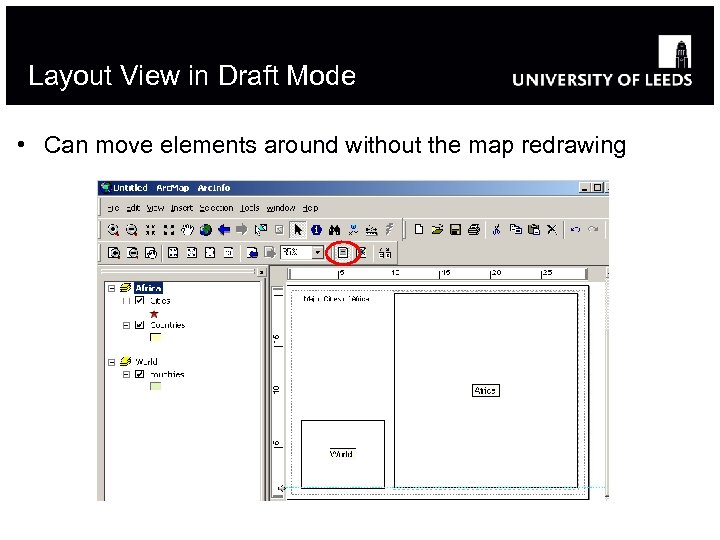This screenshot has height=540, width=720.
Task: Click the green World countries swatch
Action: tap(156, 386)
